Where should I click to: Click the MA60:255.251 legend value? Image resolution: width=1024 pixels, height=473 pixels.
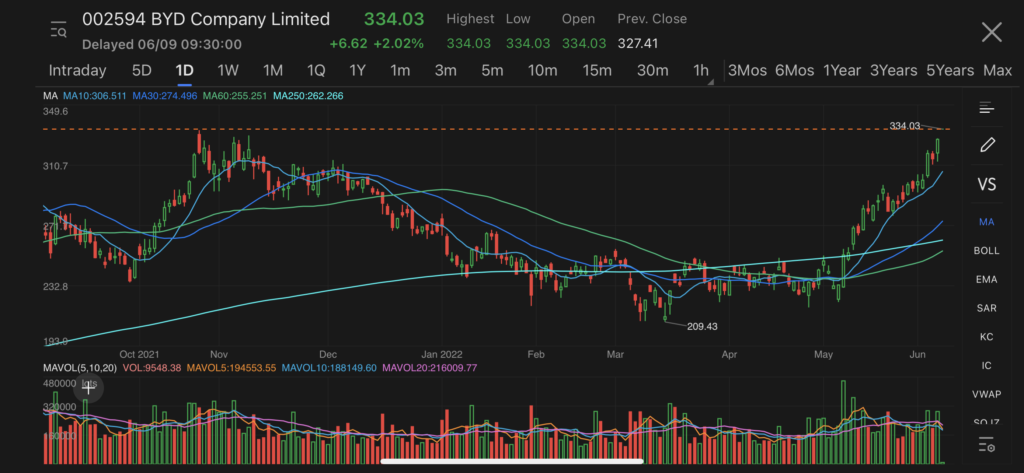pyautogui.click(x=235, y=96)
